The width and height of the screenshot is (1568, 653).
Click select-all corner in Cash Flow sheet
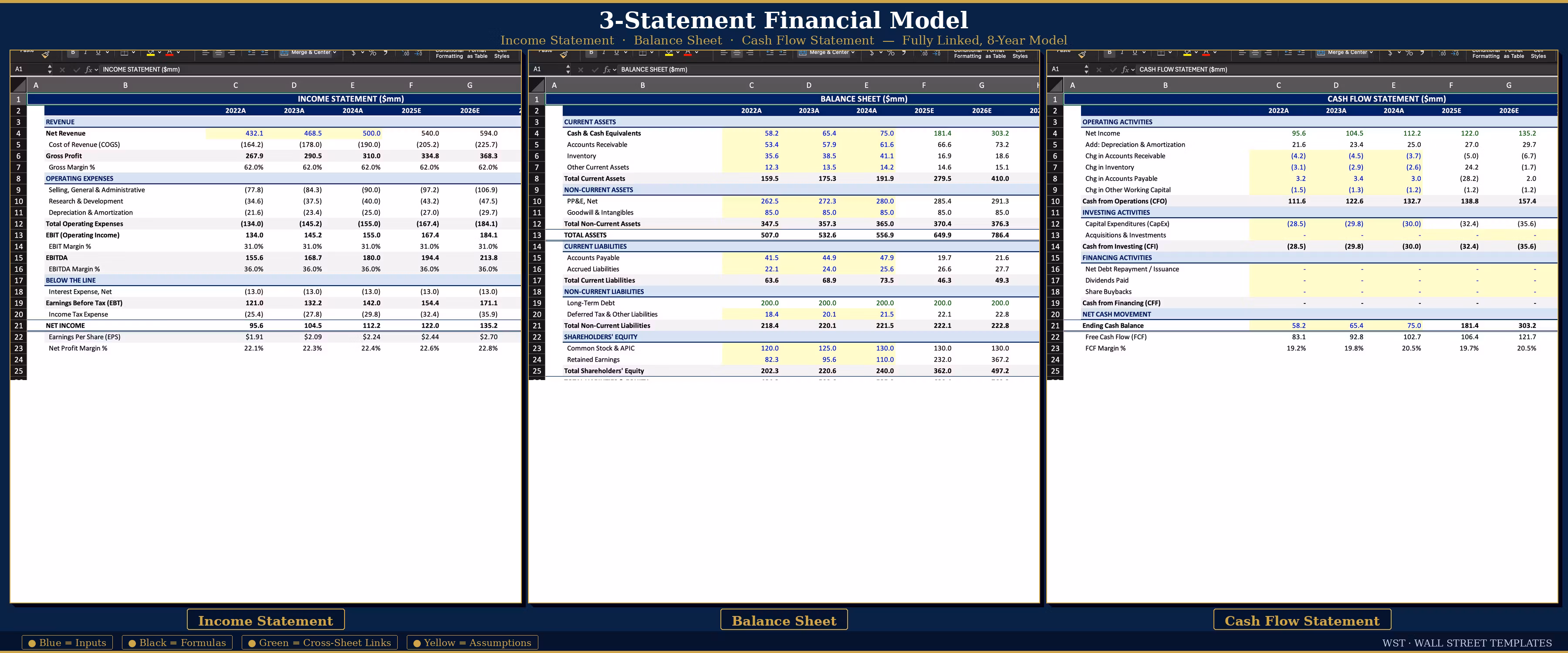point(1055,85)
